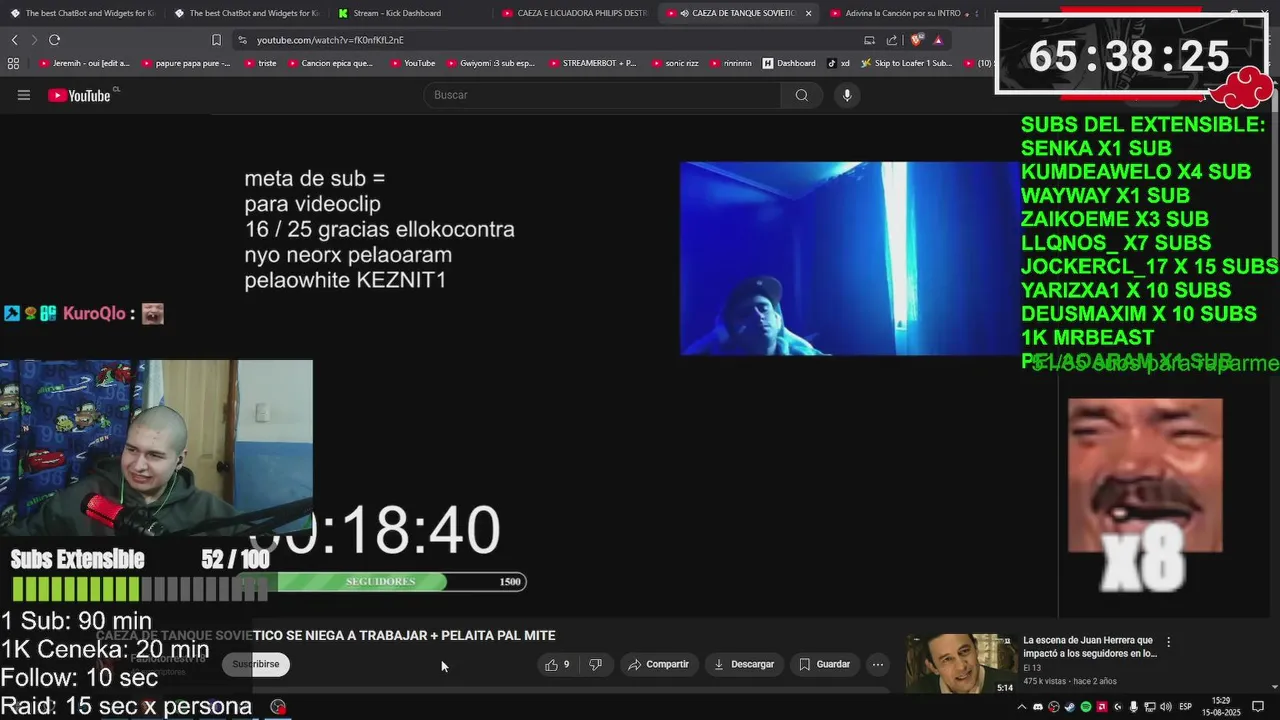Viewport: 1280px width, 720px height.
Task: Close the CAEZA DE TANQUE SOVIETICO tab
Action: point(808,13)
